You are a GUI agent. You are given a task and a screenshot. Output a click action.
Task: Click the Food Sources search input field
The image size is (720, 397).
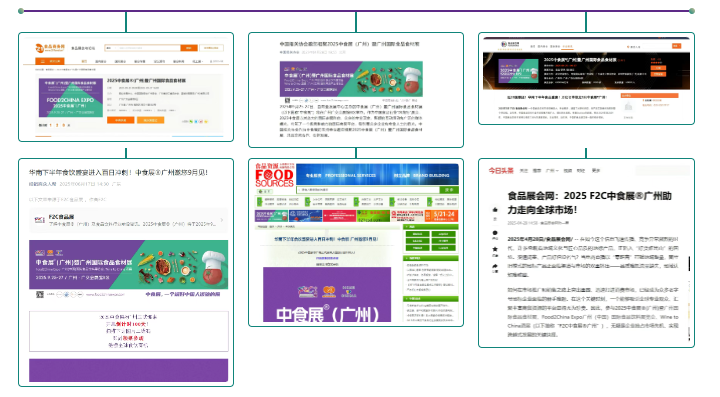(368, 190)
